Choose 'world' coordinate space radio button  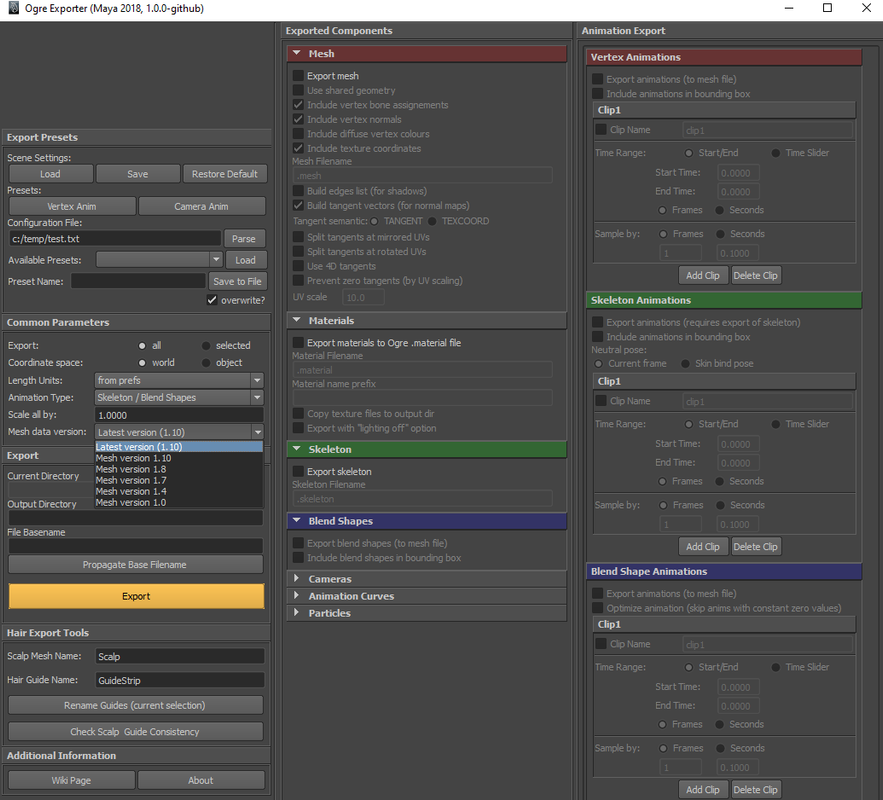(x=142, y=363)
